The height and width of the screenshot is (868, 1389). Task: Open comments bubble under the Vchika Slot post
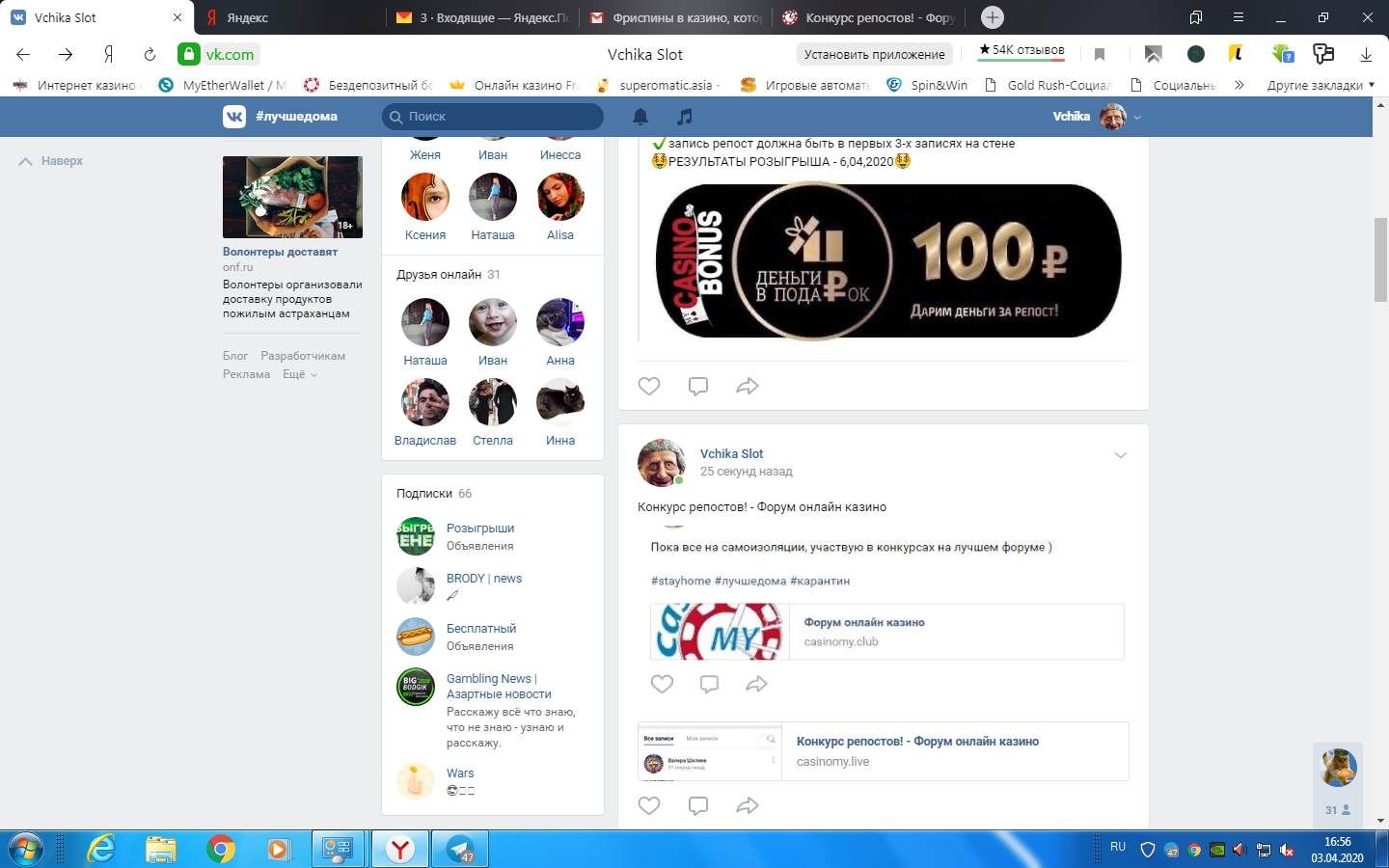point(709,683)
